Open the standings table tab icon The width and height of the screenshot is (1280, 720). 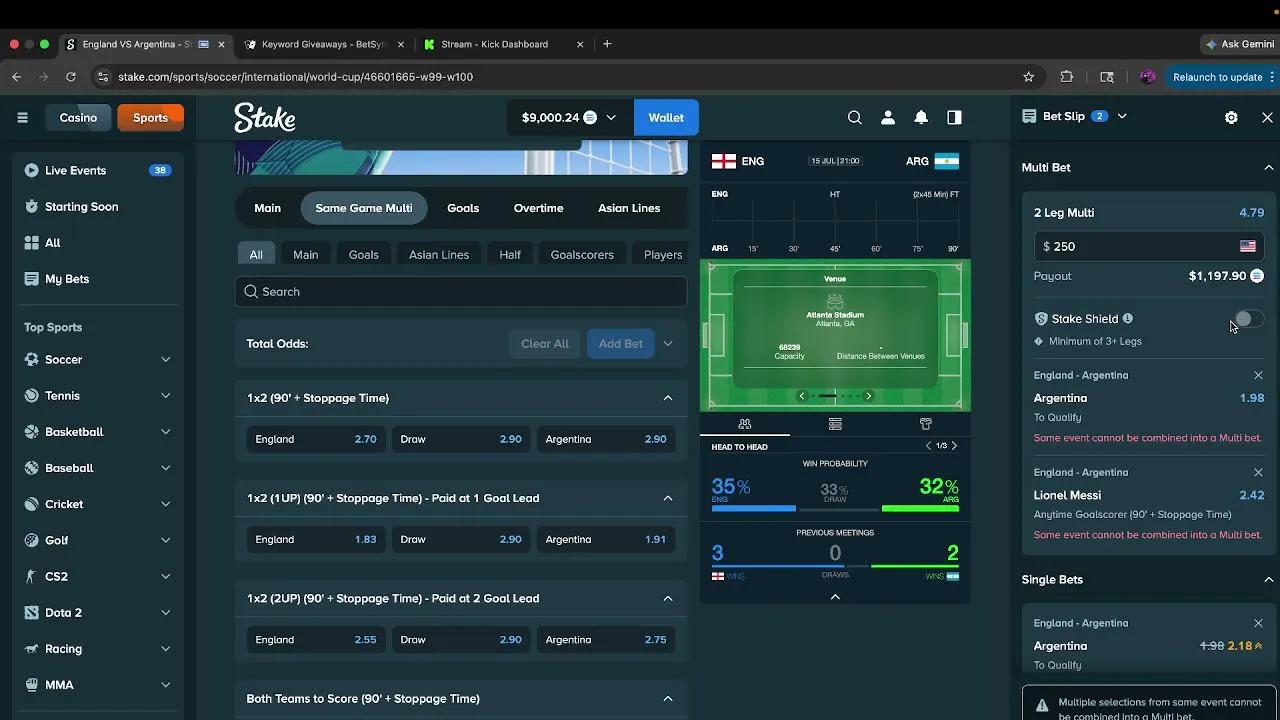click(x=835, y=424)
